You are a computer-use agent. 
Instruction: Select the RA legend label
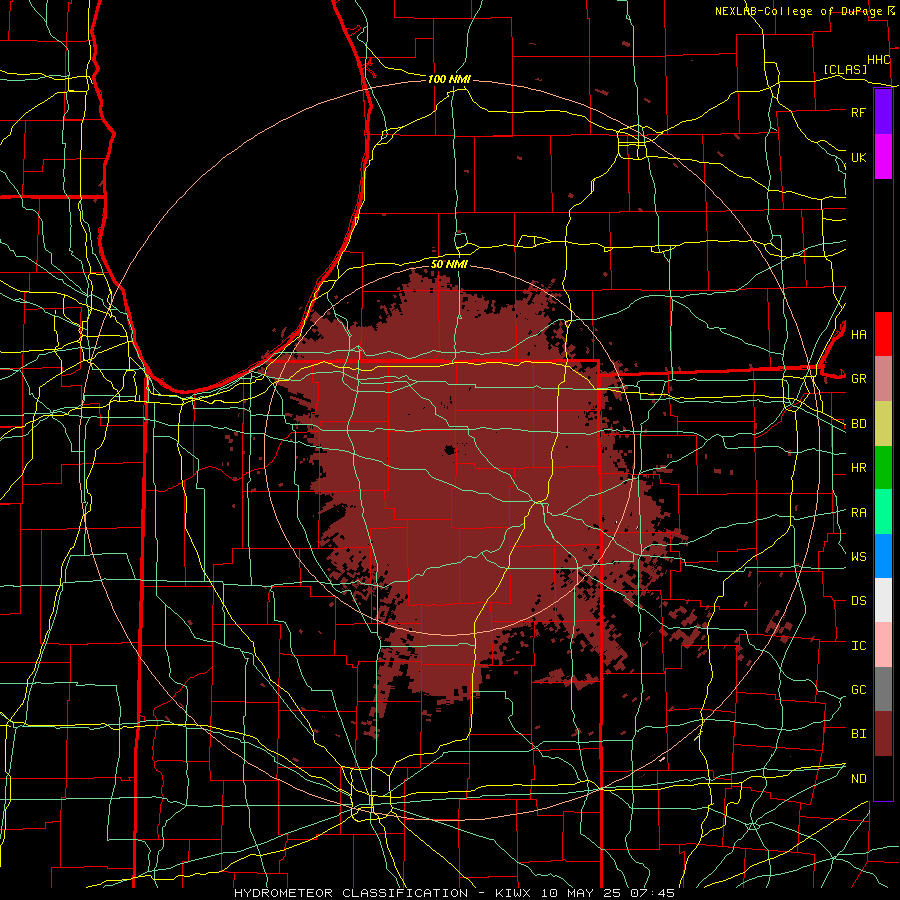[858, 512]
